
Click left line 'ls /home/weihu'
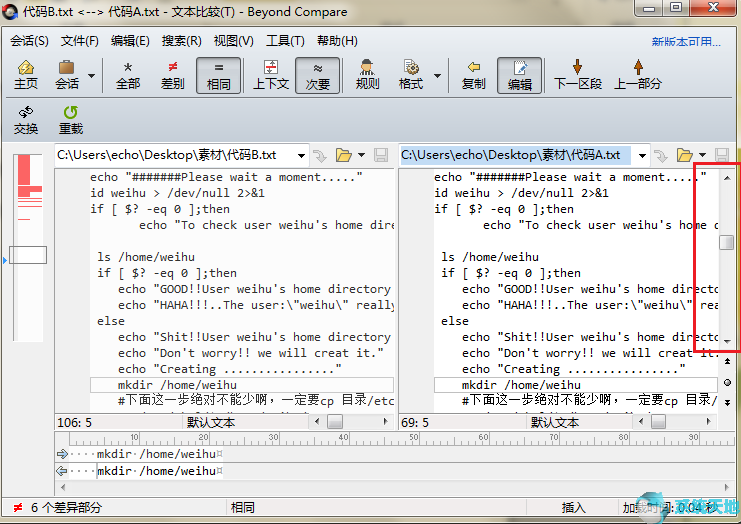146,257
